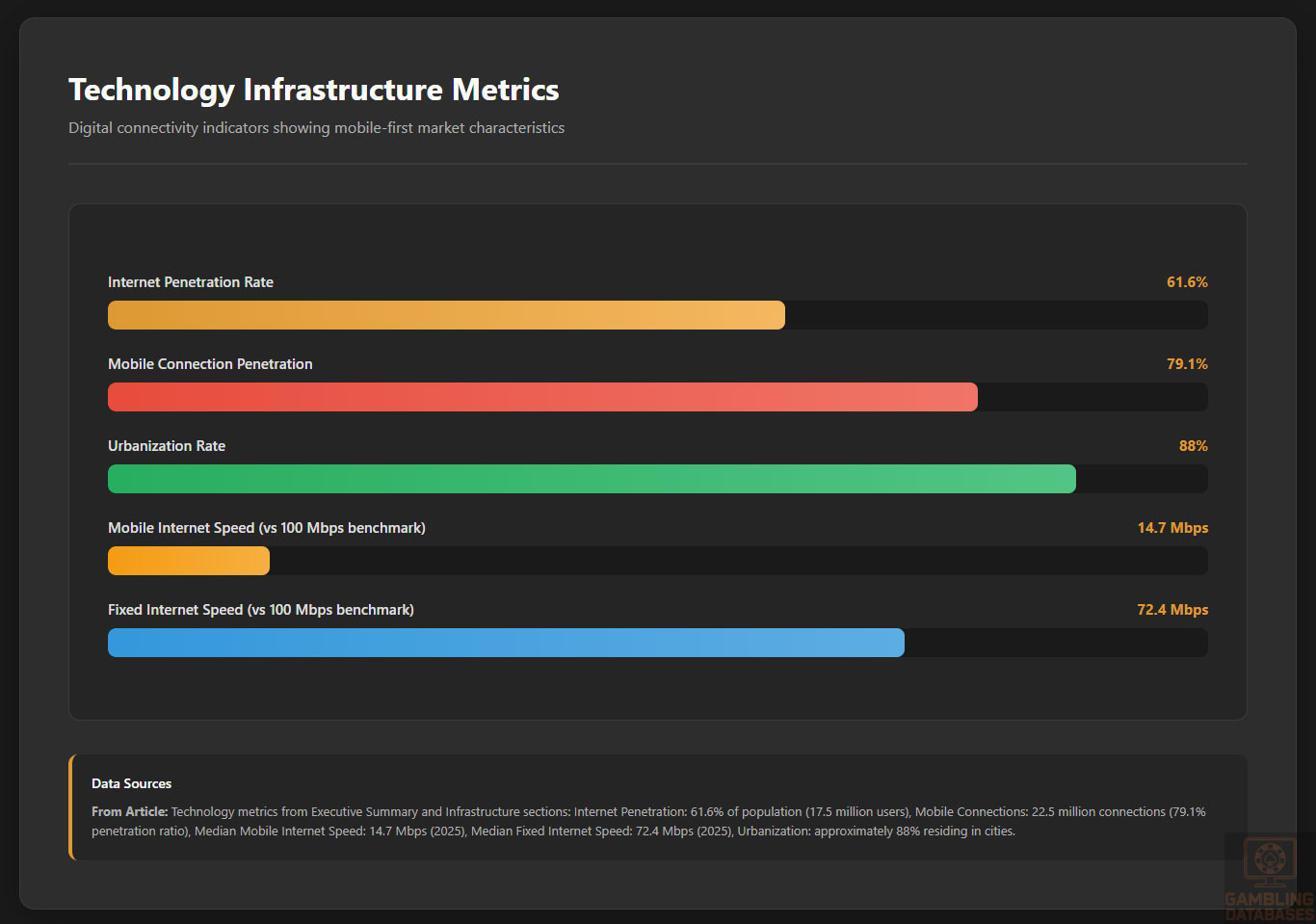Click the 14.7 Mbps value
The width and height of the screenshot is (1316, 924).
click(1172, 528)
